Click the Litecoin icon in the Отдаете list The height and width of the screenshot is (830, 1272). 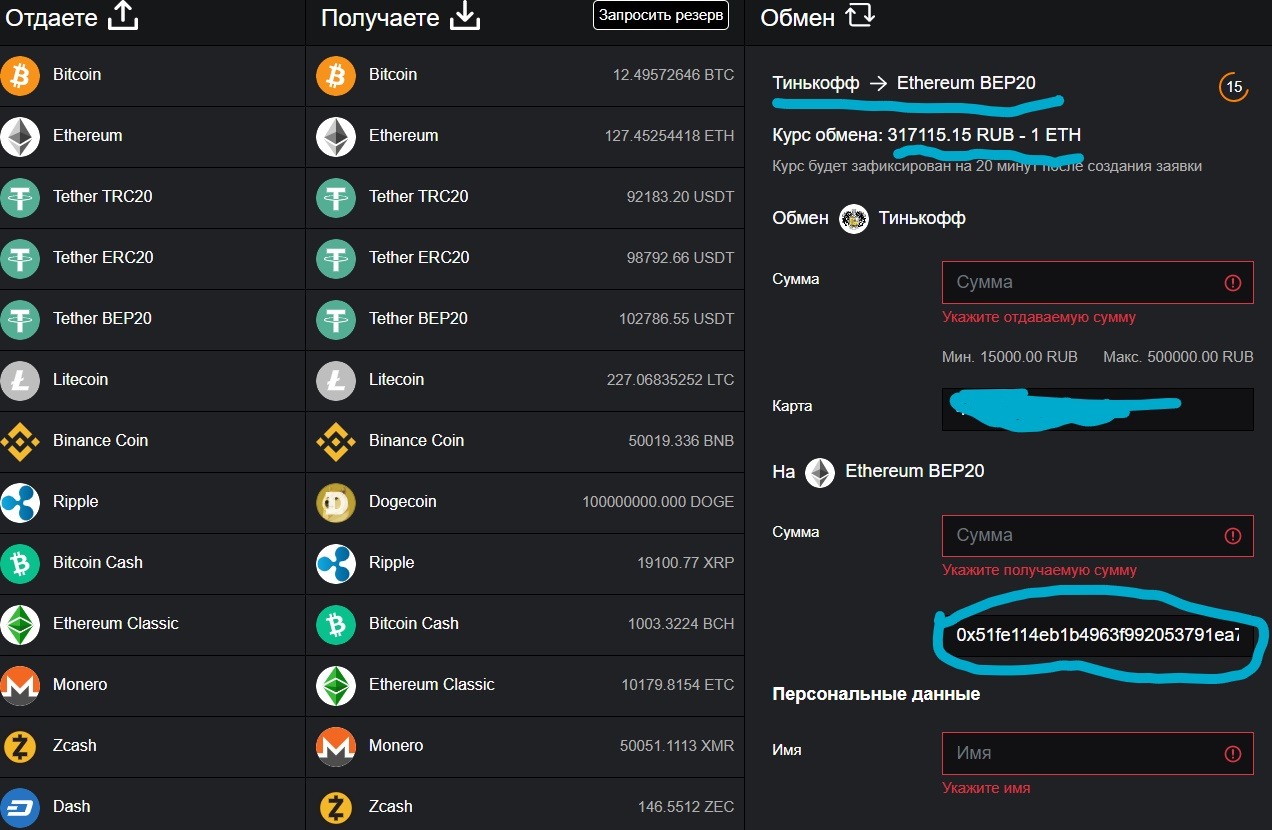[x=20, y=380]
